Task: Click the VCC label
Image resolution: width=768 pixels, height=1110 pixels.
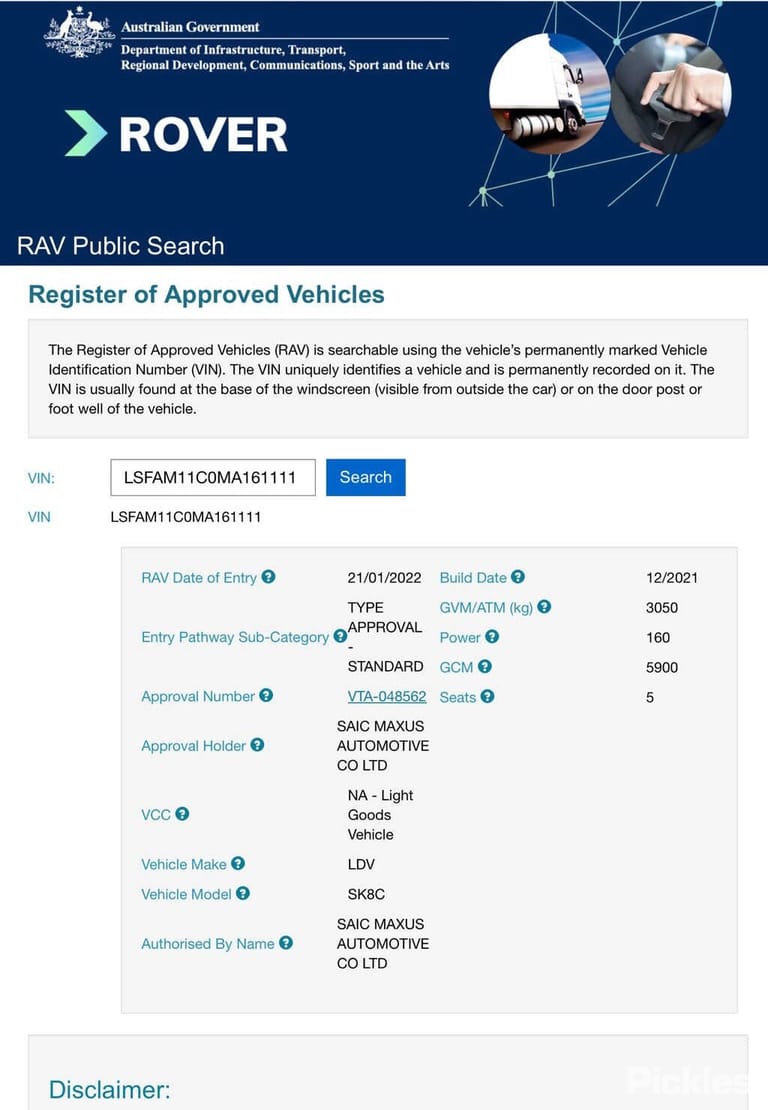Action: (x=156, y=815)
